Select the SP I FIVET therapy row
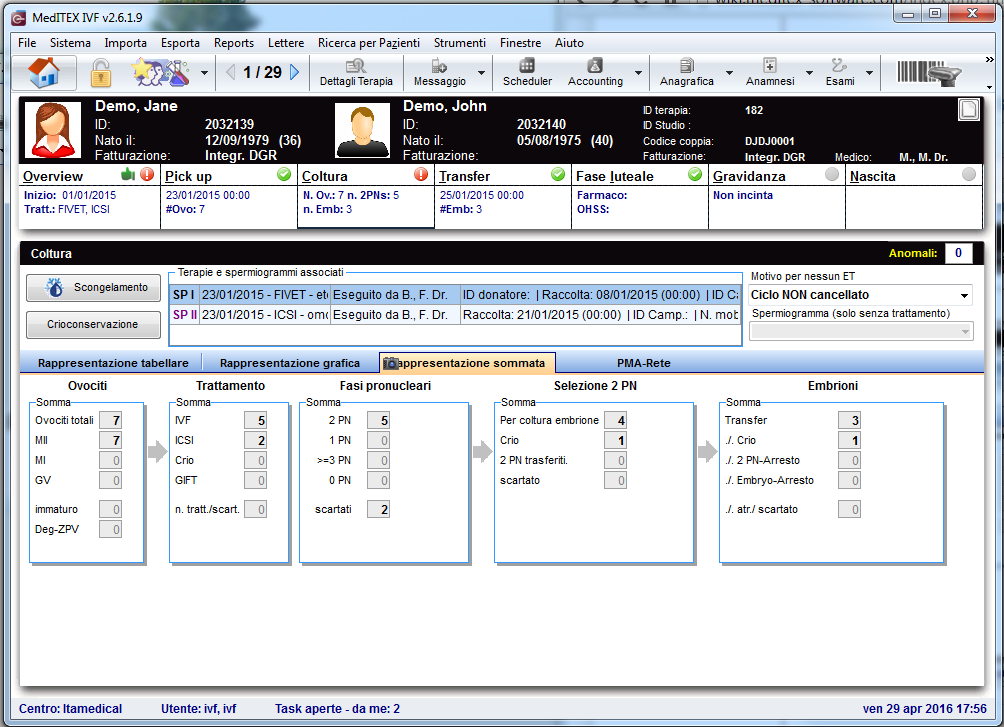This screenshot has height=727, width=1004. click(x=455, y=295)
